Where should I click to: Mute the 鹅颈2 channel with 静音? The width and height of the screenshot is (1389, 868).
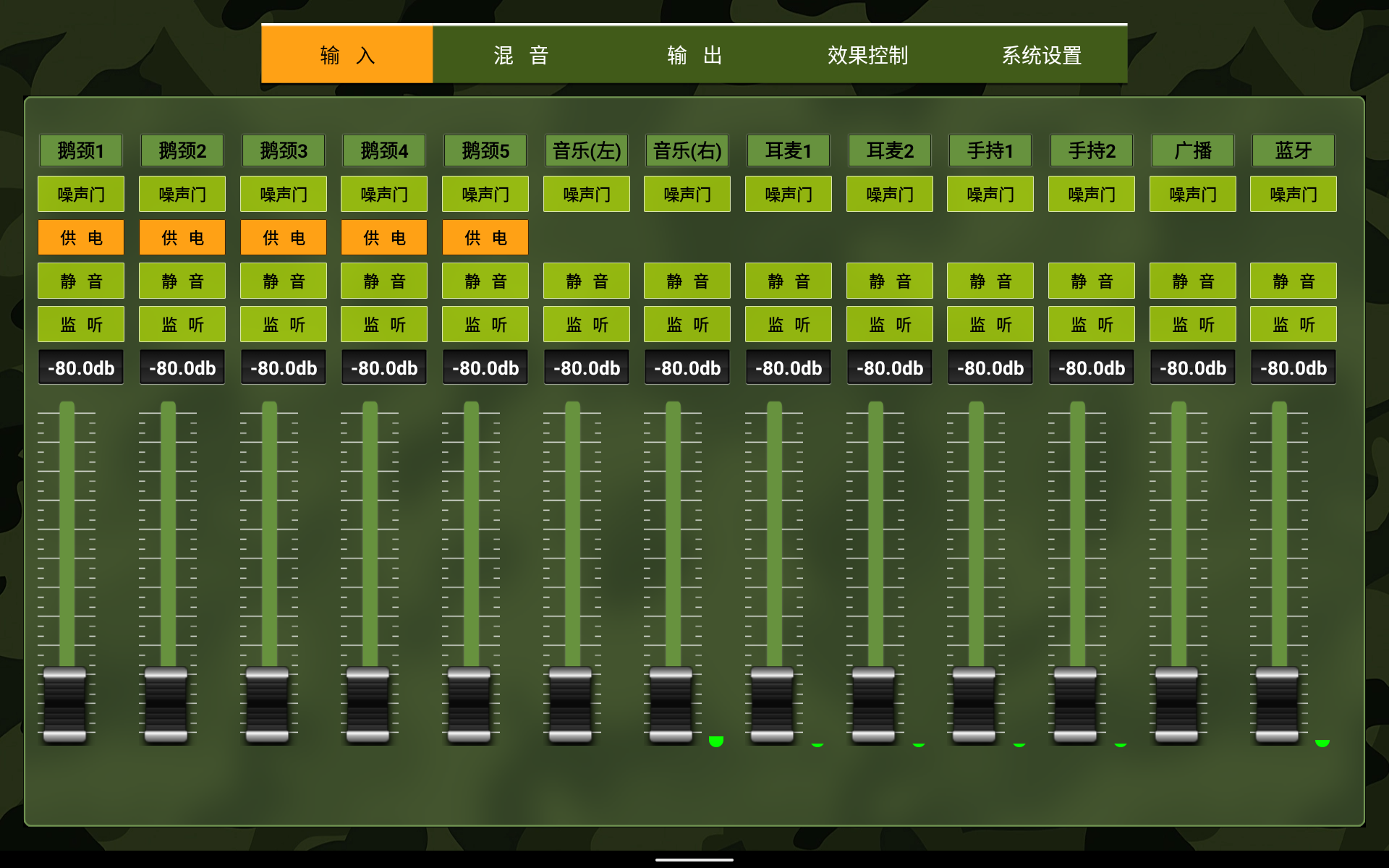(x=182, y=281)
